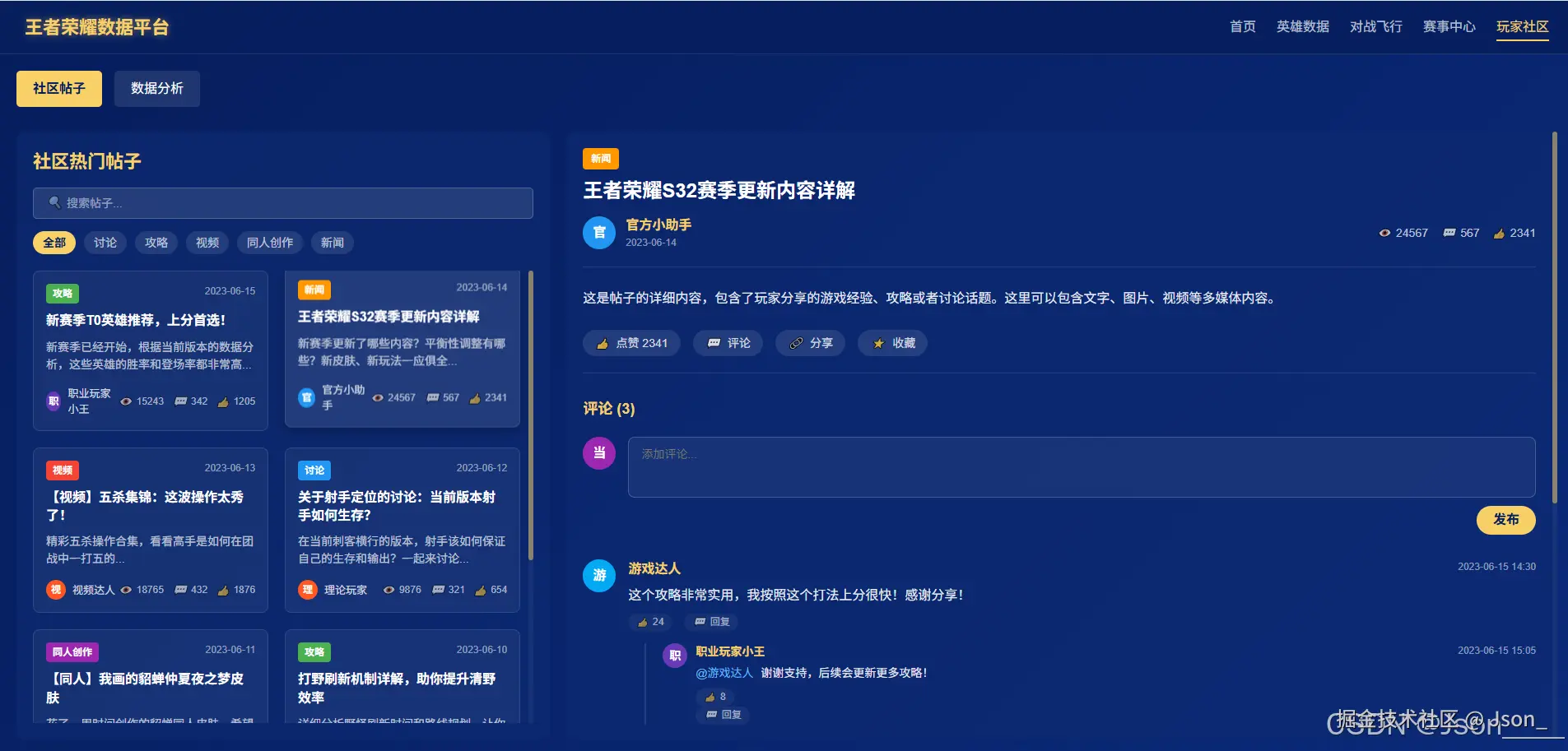The width and height of the screenshot is (1568, 751).
Task: Click the 视频 tag on the 五杀集锦 card
Action: [63, 471]
